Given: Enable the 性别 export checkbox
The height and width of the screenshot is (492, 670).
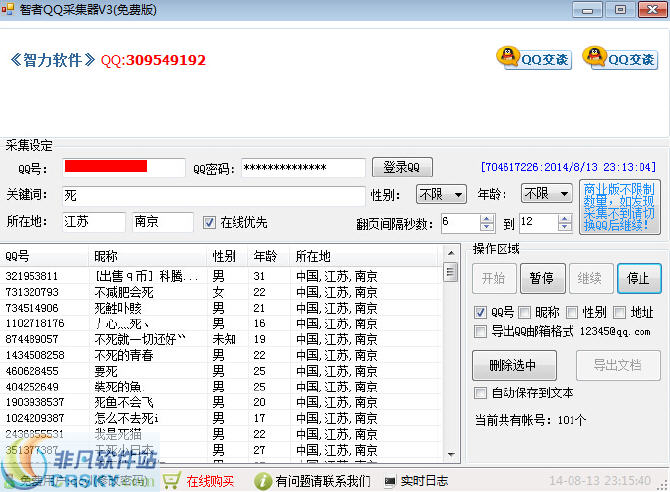Looking at the screenshot, I should [571, 312].
